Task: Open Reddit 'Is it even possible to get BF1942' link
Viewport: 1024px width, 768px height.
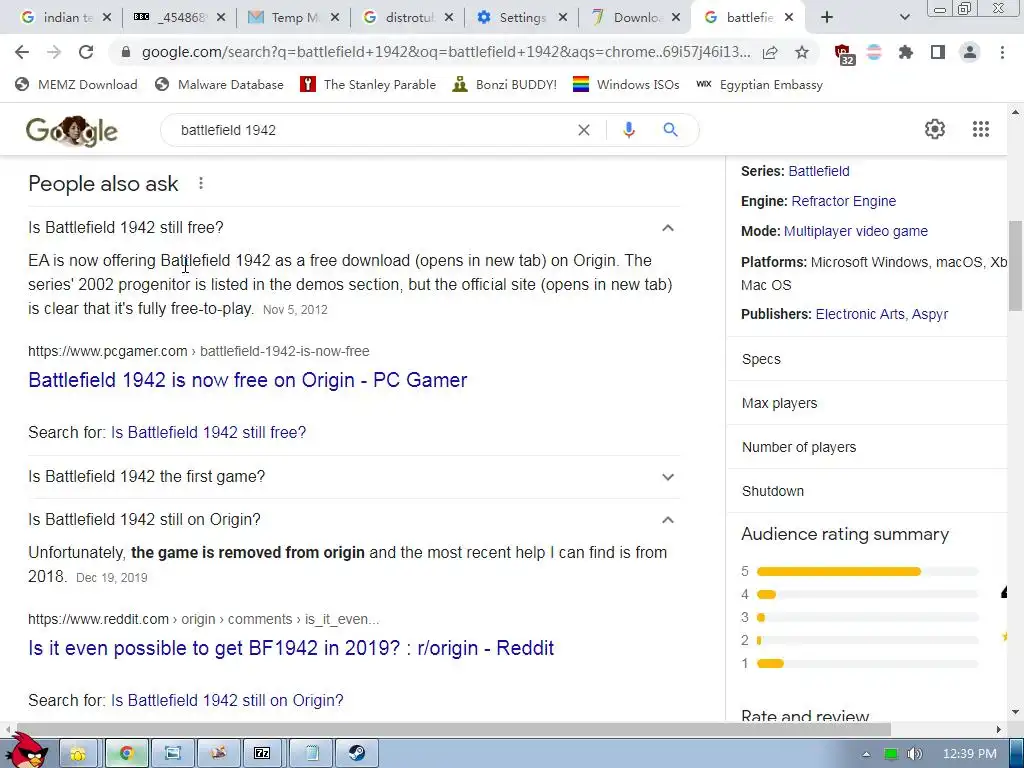Action: 291,648
